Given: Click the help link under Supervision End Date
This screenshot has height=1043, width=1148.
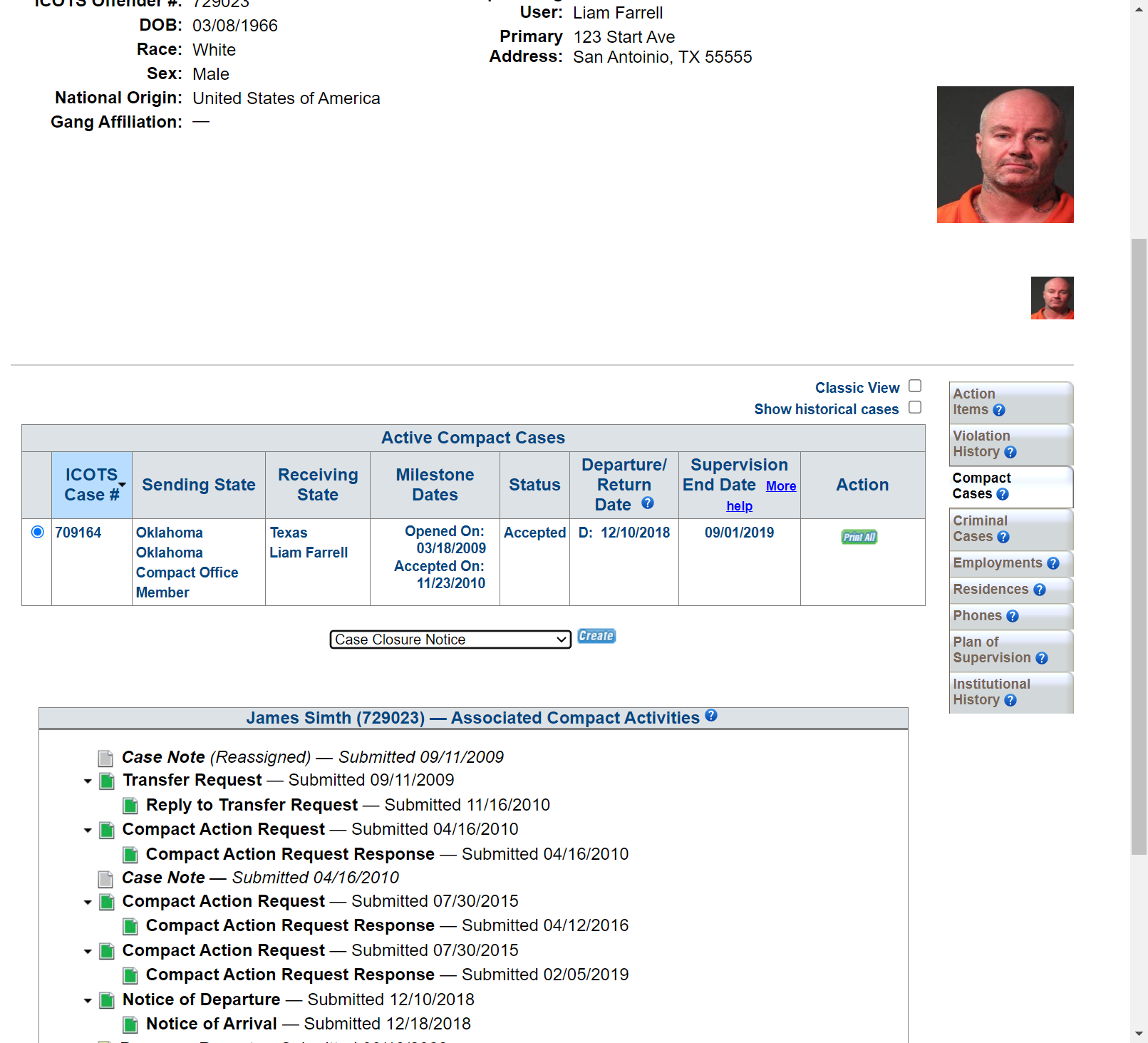Looking at the screenshot, I should (x=739, y=506).
